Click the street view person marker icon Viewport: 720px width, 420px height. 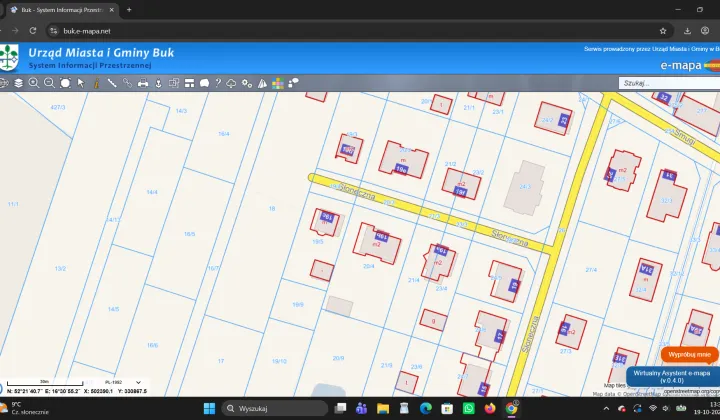coord(158,83)
